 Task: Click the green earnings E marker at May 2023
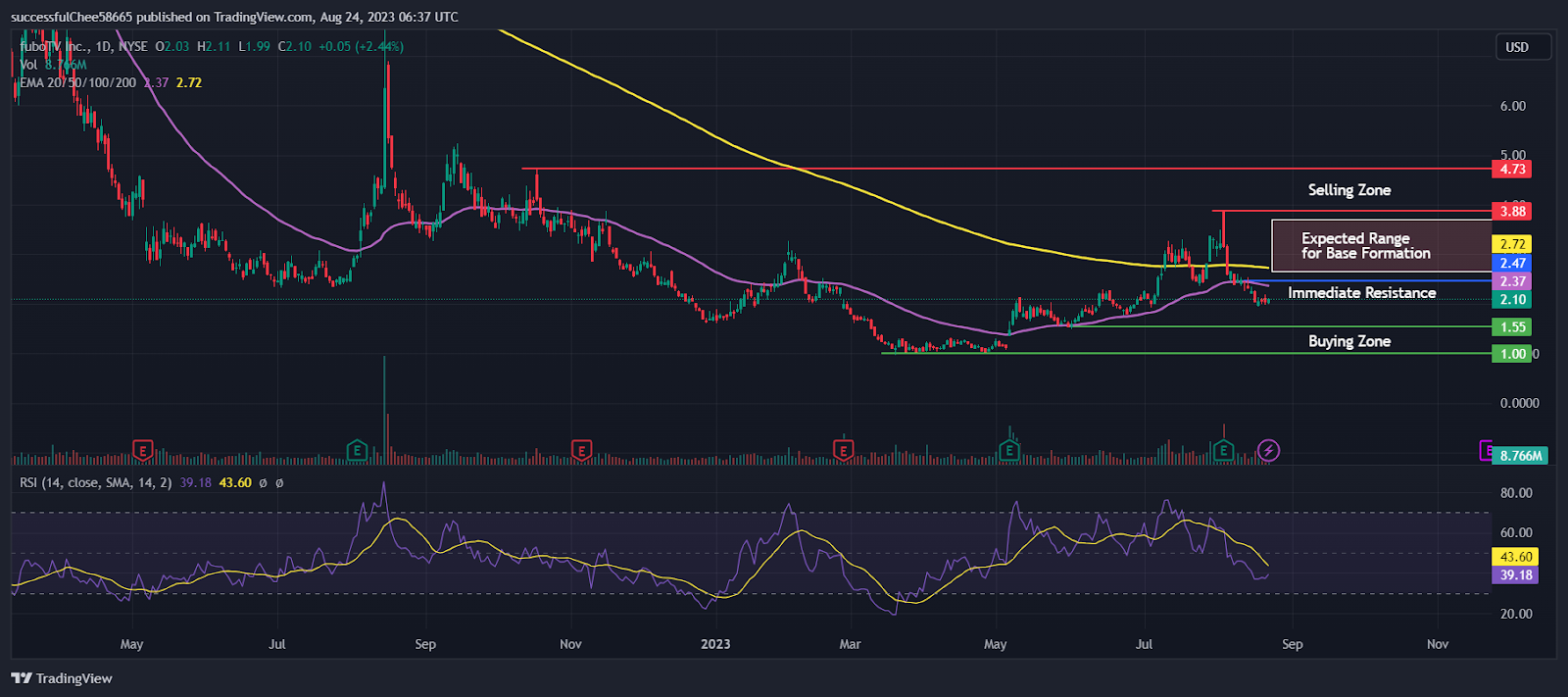coord(1009,451)
